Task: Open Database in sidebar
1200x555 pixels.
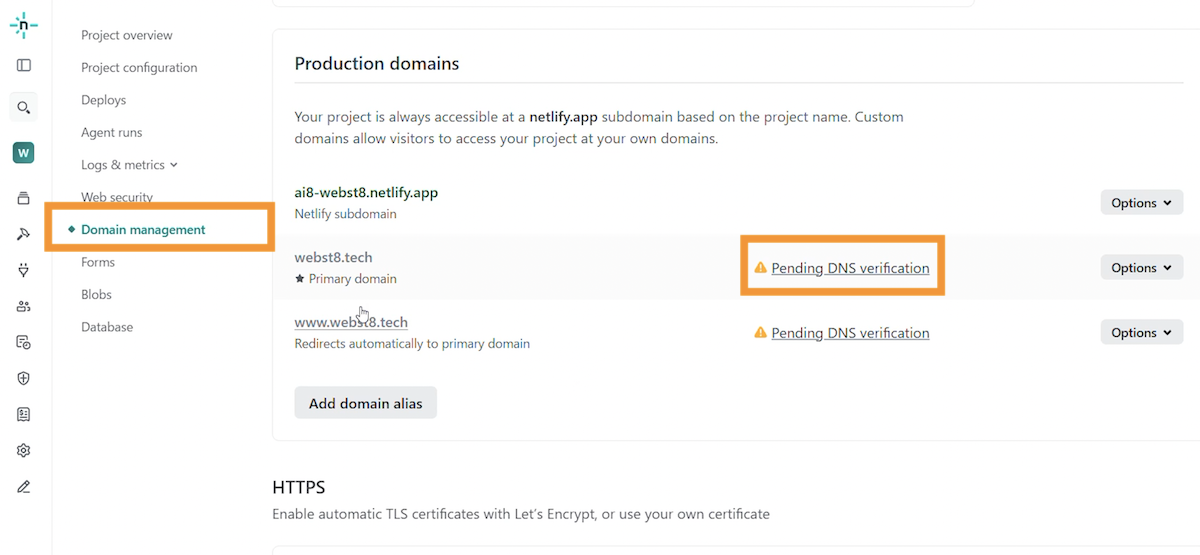Action: click(107, 327)
